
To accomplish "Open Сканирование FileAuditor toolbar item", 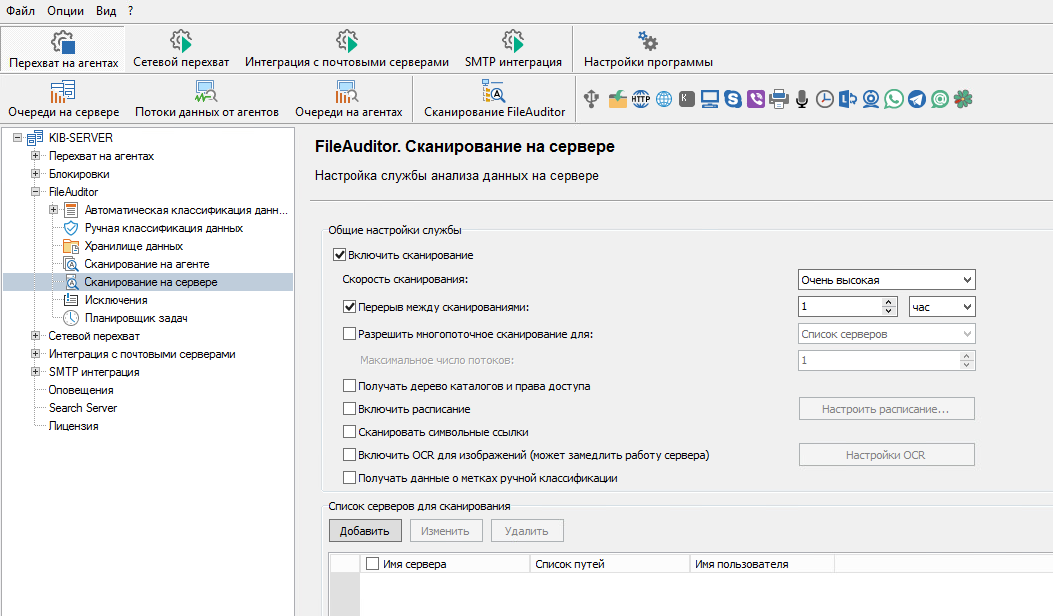I will point(494,99).
